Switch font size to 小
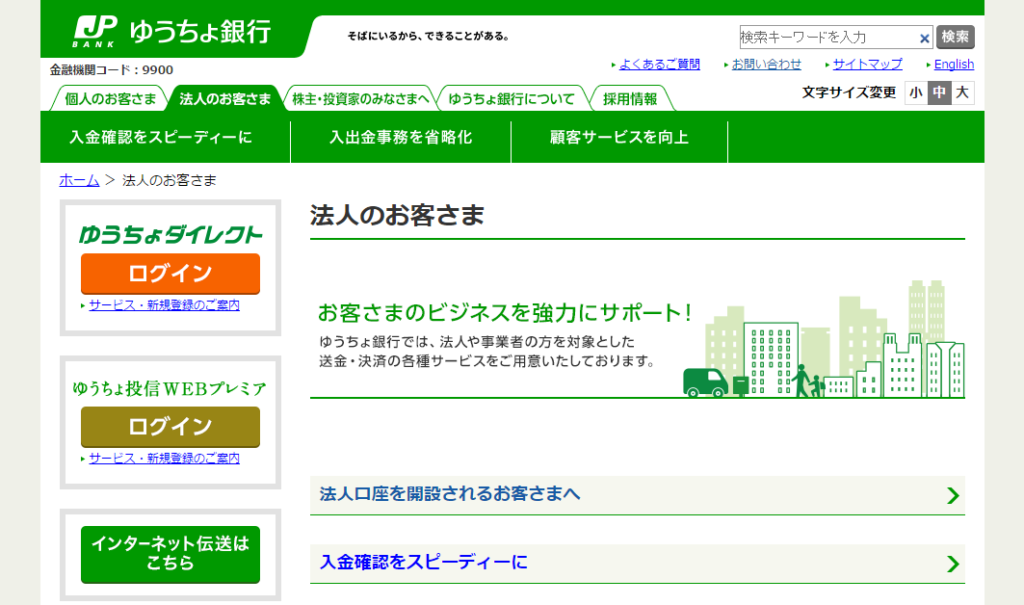 [915, 91]
